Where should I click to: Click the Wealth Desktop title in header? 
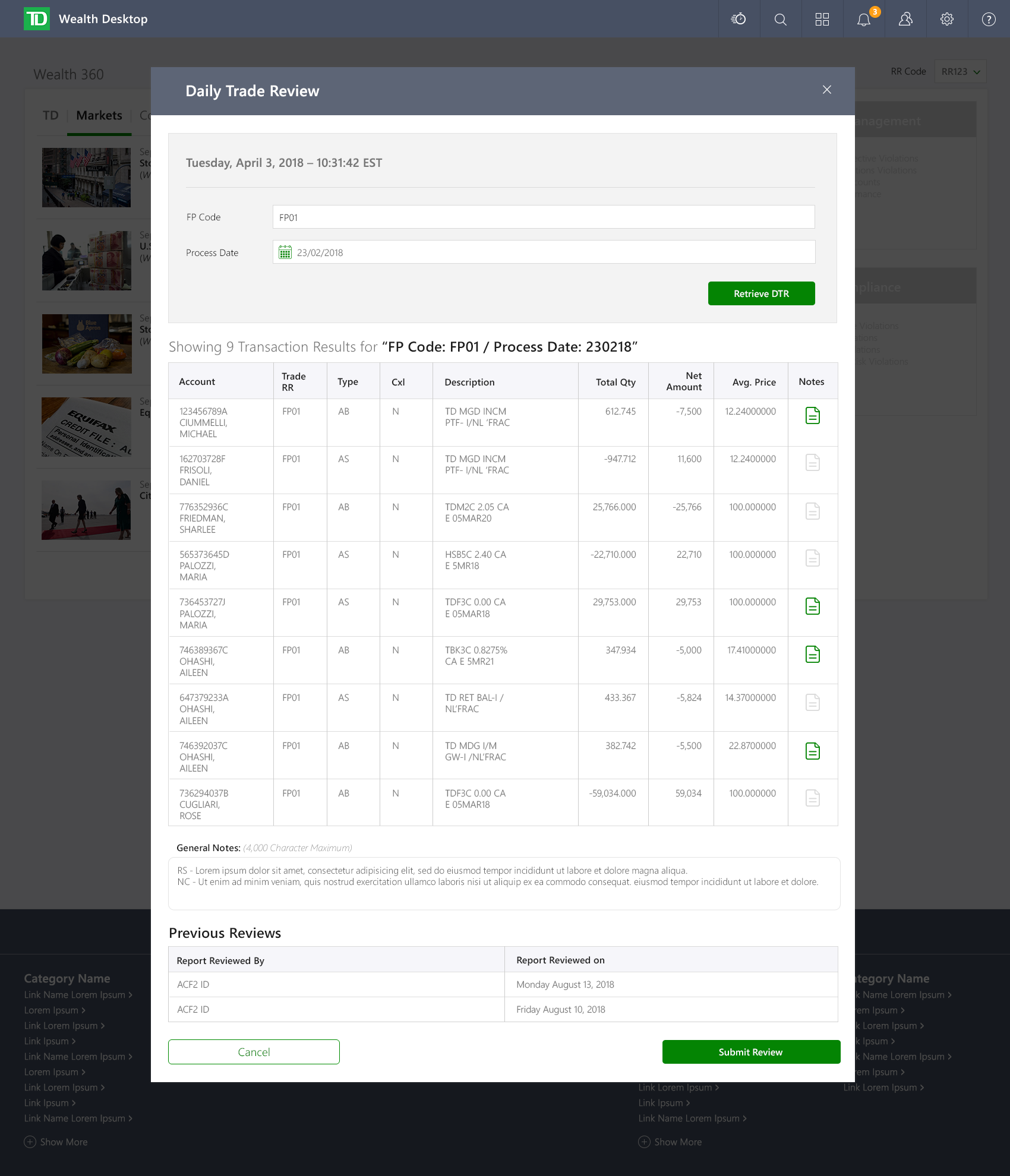(x=103, y=19)
